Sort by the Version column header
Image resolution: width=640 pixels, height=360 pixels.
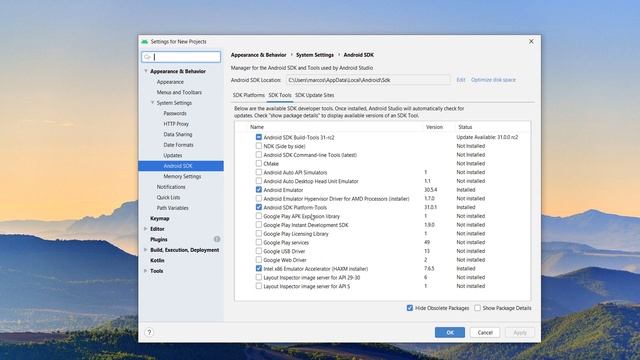pos(434,127)
